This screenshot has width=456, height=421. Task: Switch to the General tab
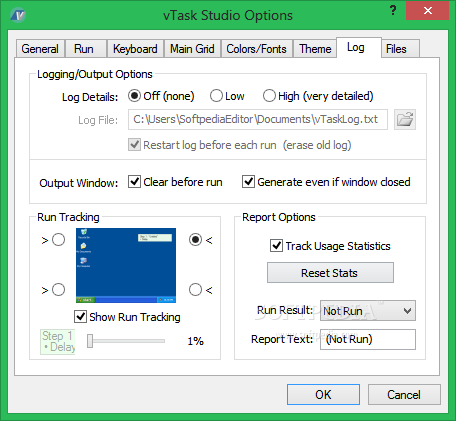coord(40,49)
